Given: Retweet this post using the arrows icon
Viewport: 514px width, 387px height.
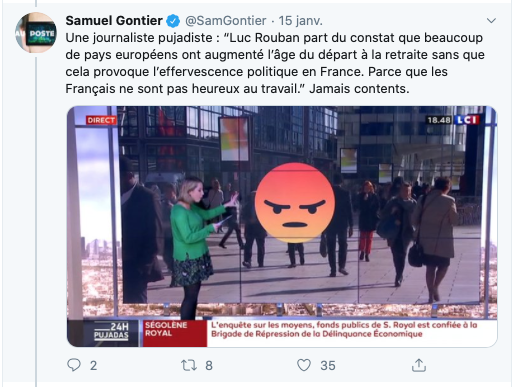Looking at the screenshot, I should click(x=189, y=365).
